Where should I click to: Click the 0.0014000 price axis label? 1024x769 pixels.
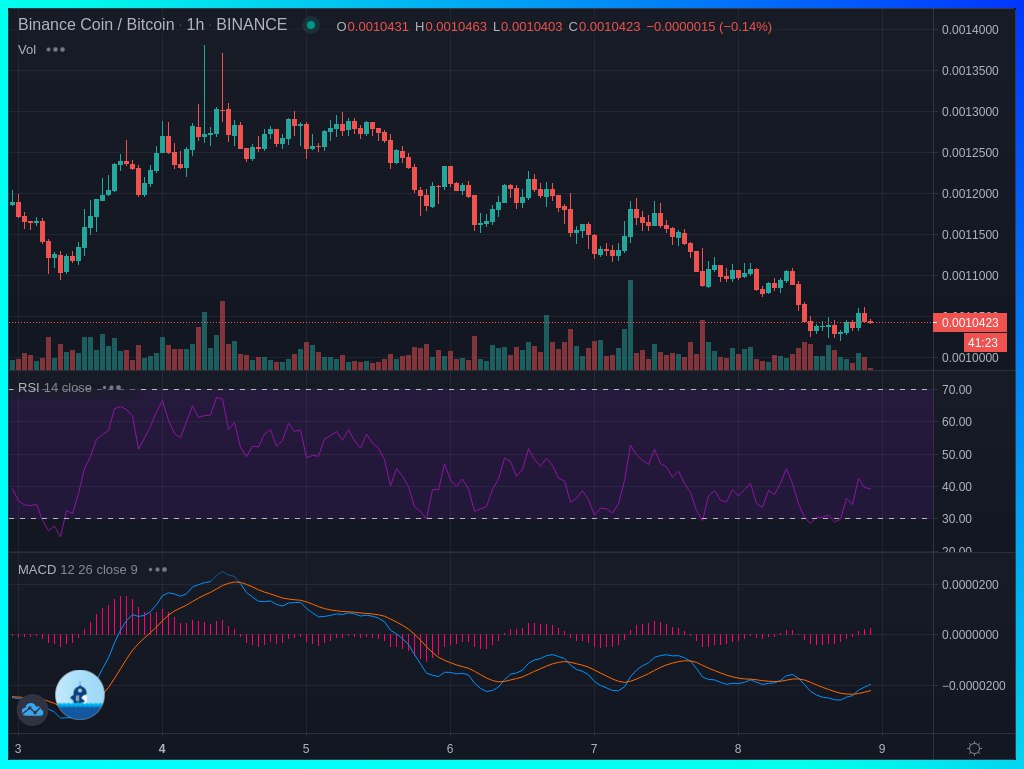point(970,29)
